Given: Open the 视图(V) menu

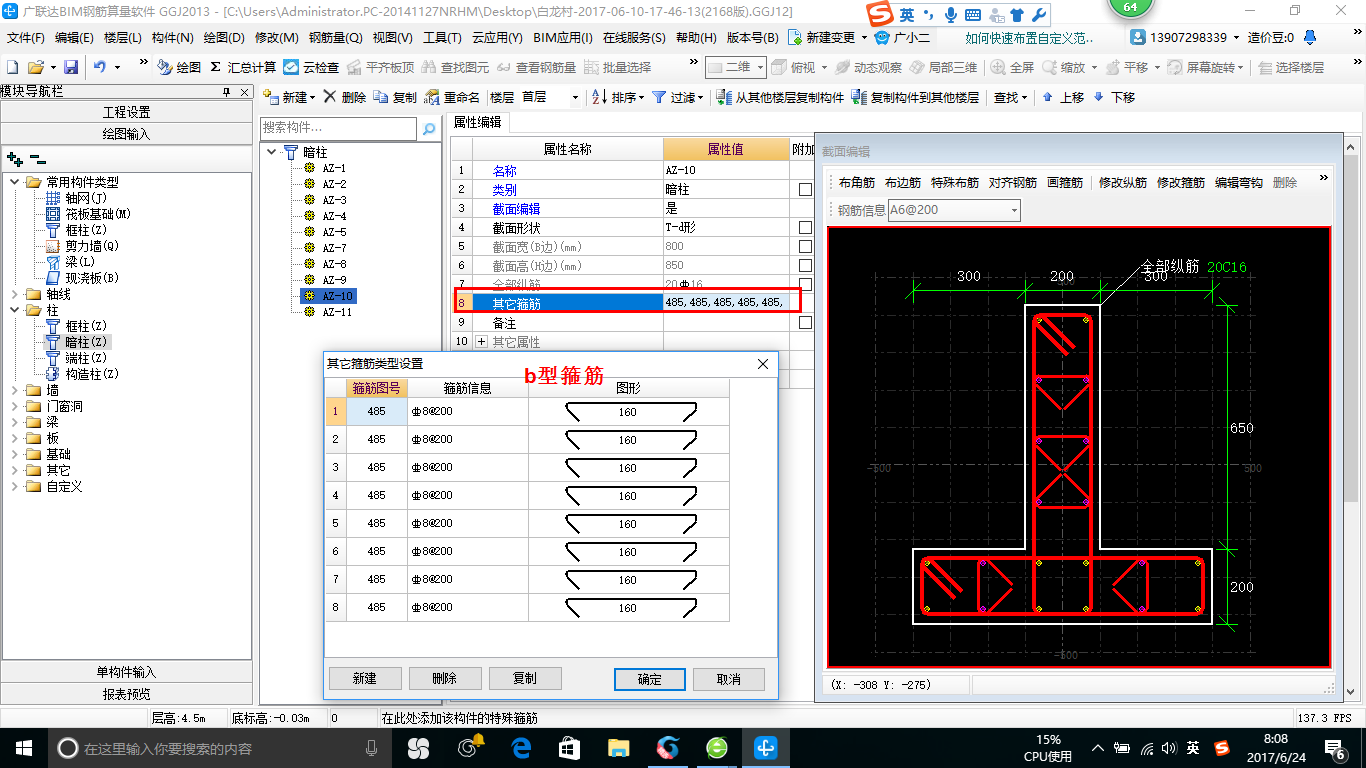Looking at the screenshot, I should click(x=392, y=38).
